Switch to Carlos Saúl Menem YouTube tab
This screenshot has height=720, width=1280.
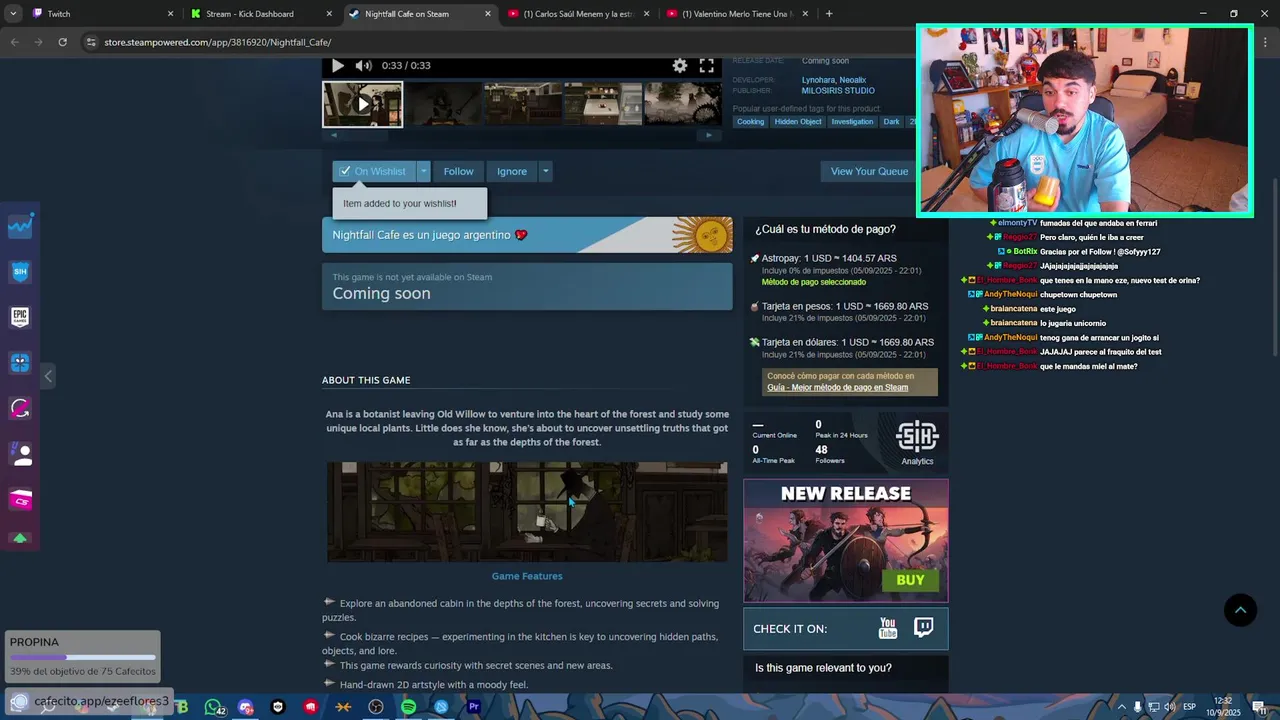click(x=579, y=14)
